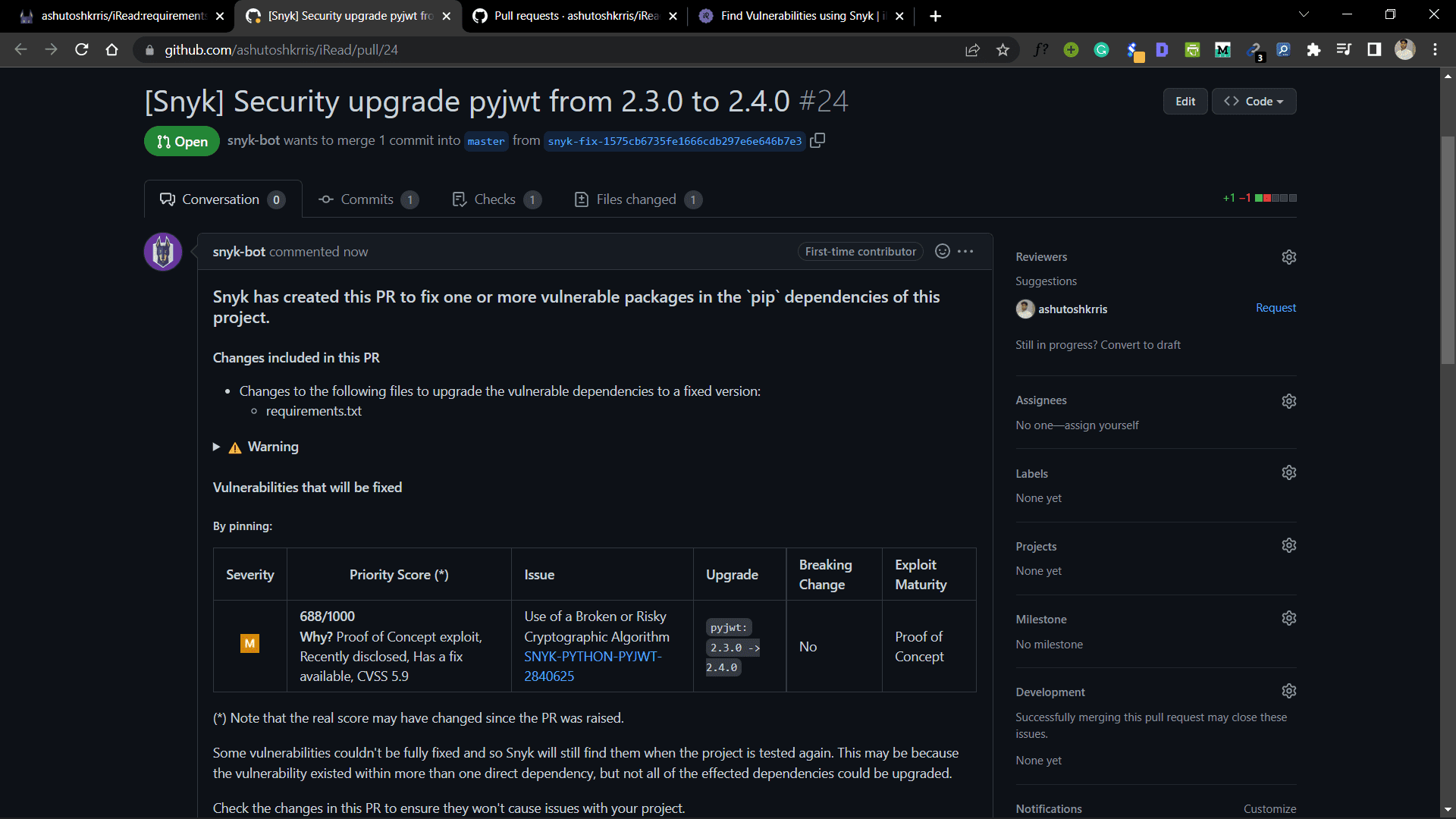Click the diff stat color bar

[1276, 198]
